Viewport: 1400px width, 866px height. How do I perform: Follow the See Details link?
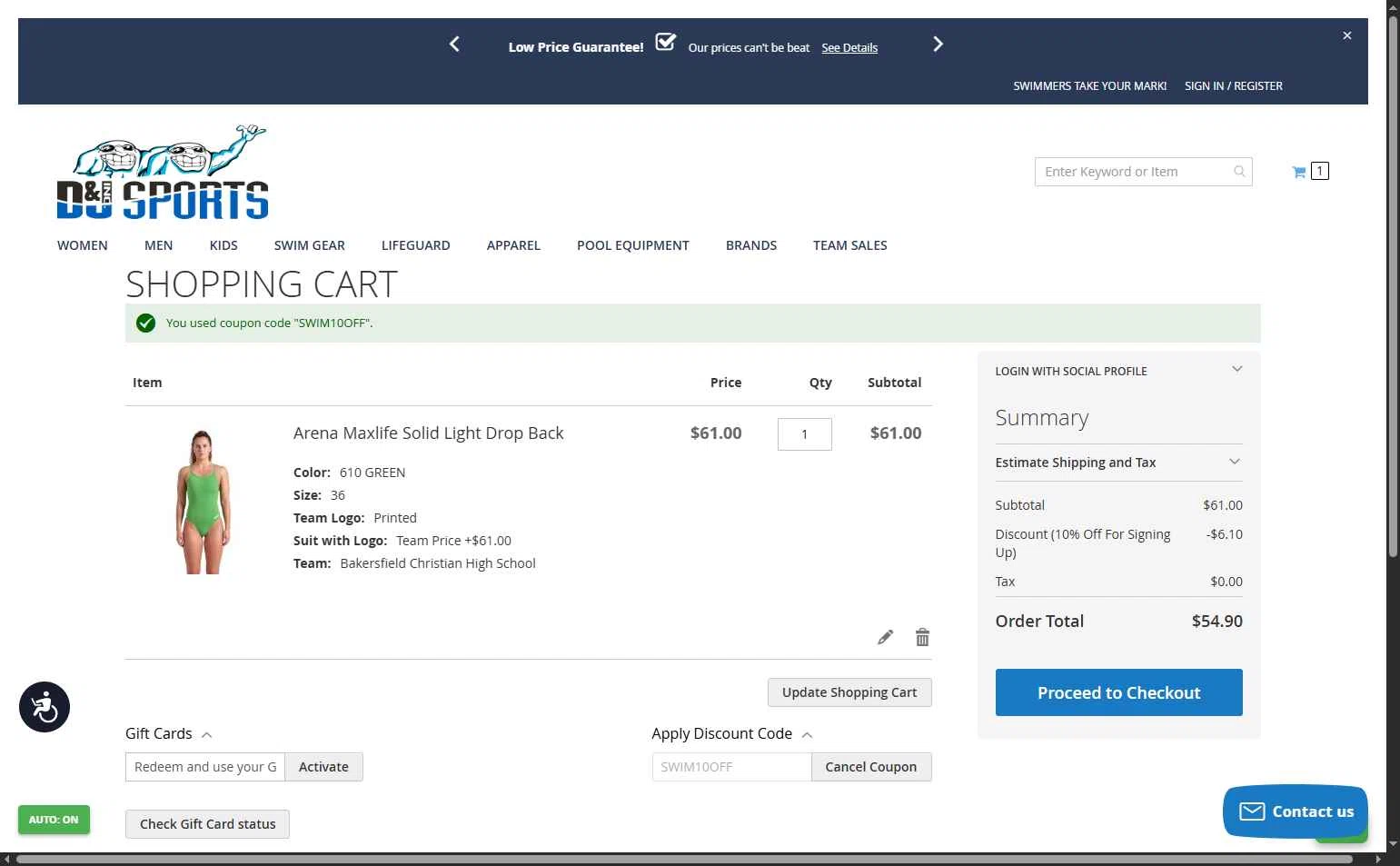(x=849, y=48)
